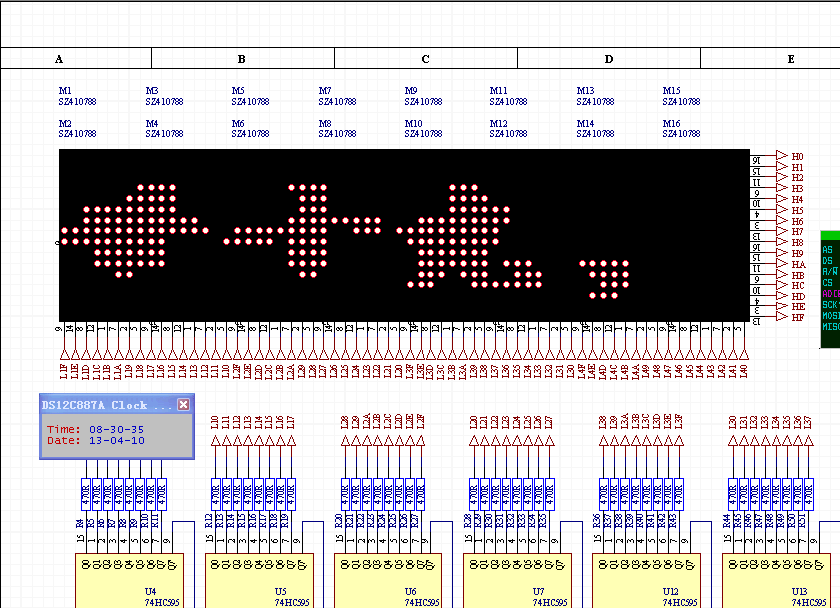This screenshot has width=840, height=608.
Task: Close the DS12C887A Clock popup
Action: (x=183, y=404)
